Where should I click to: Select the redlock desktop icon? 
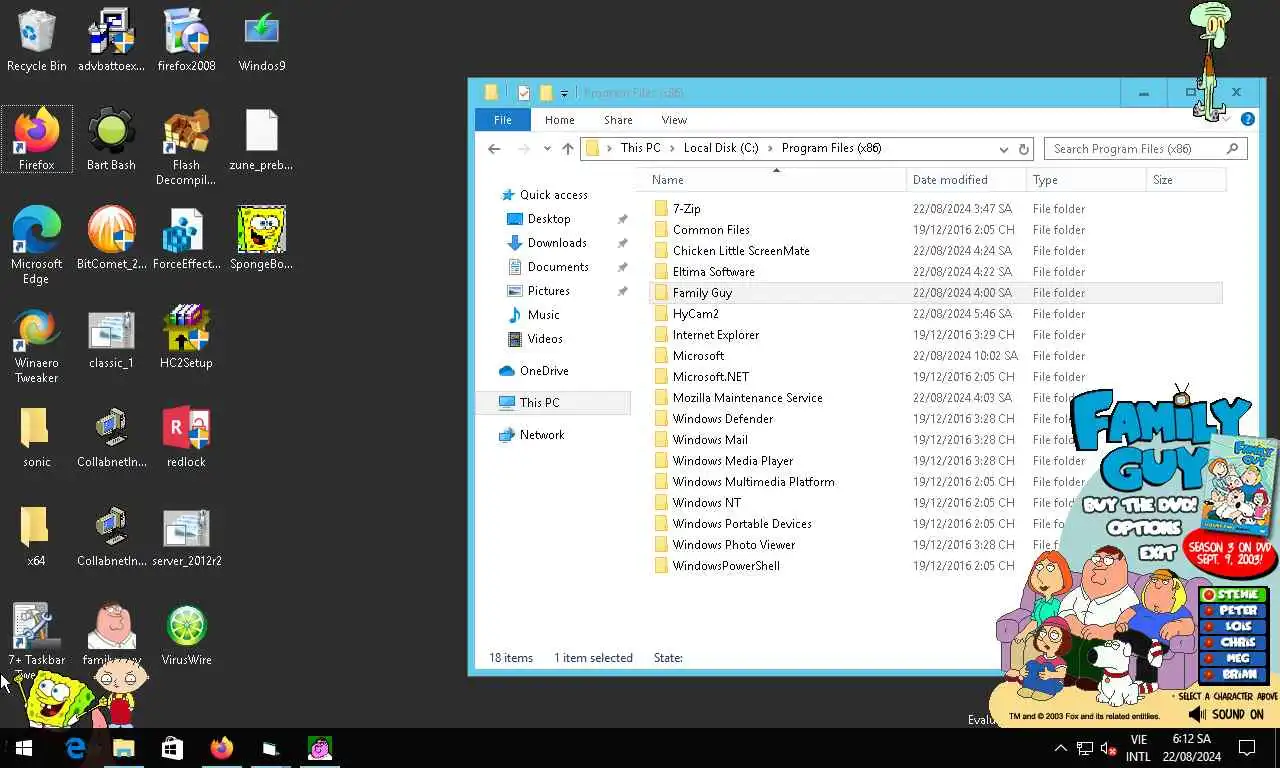pyautogui.click(x=186, y=436)
